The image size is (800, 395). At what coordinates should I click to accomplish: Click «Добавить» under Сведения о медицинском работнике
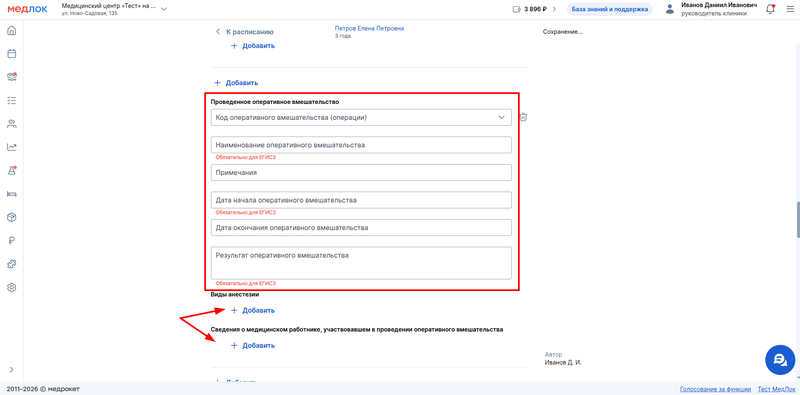[253, 345]
